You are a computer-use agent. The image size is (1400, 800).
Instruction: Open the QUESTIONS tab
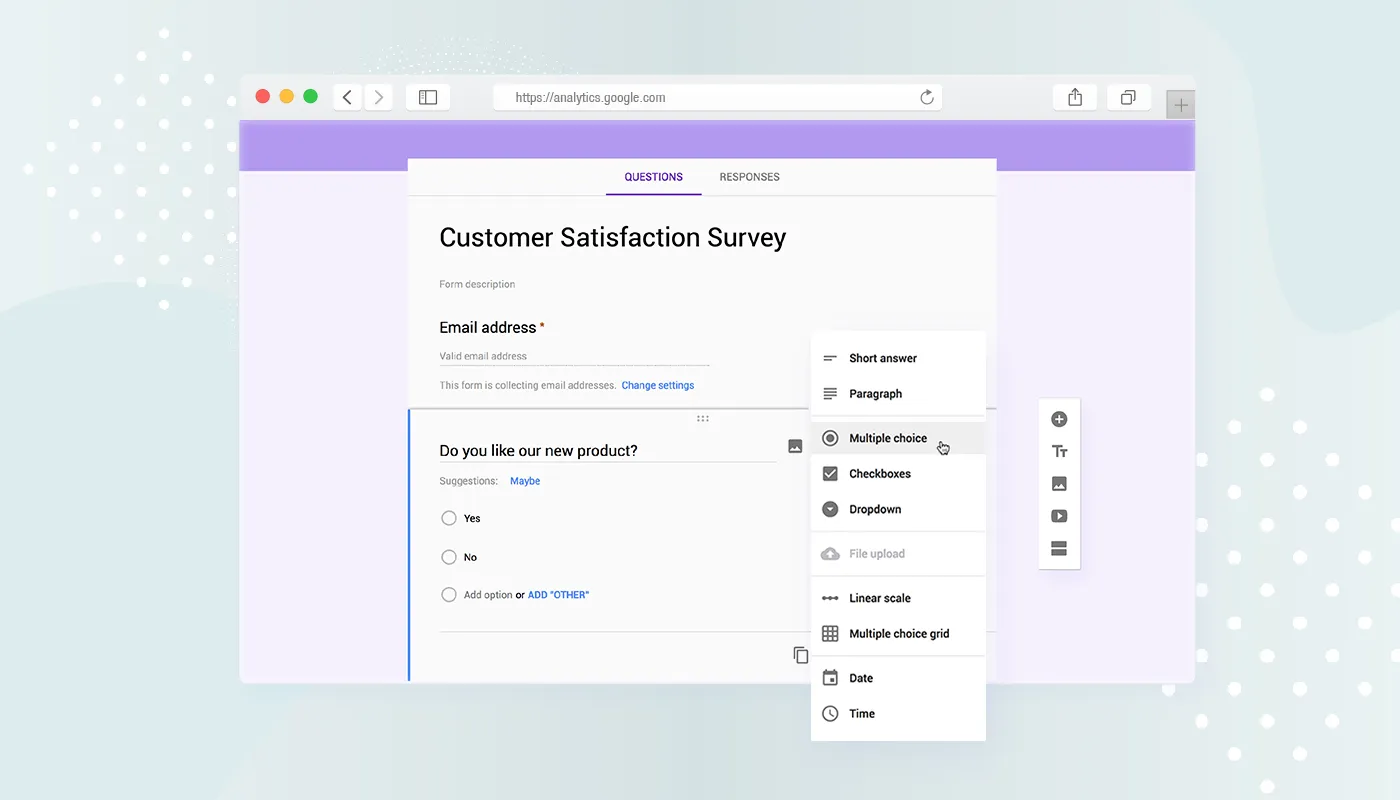[x=653, y=177]
